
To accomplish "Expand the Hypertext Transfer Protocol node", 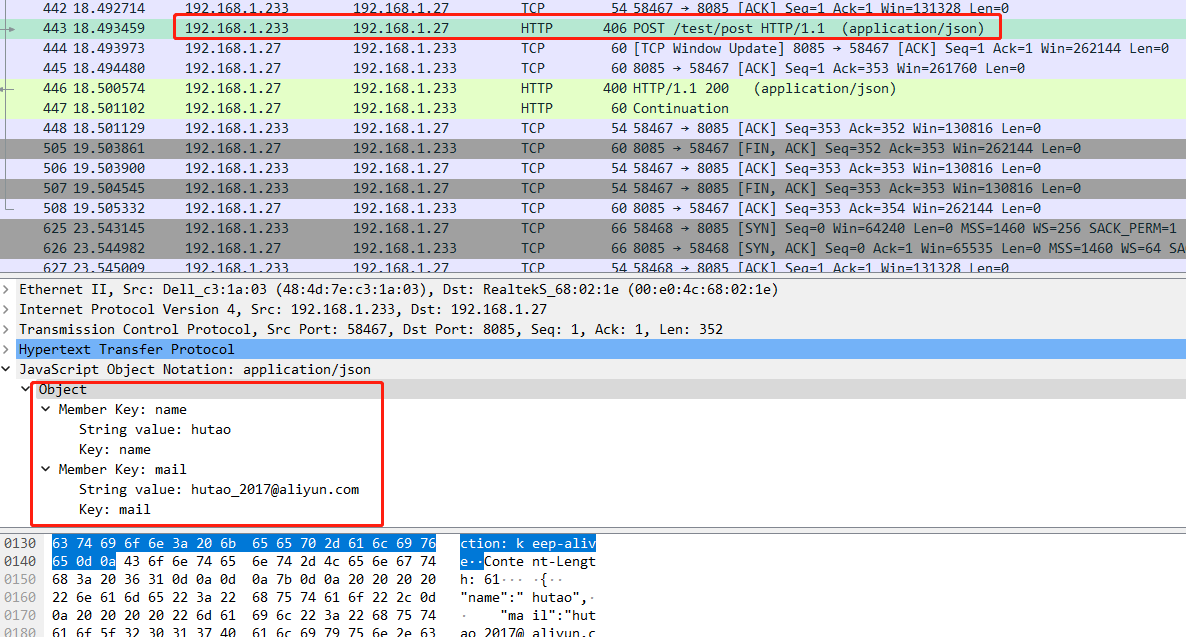I will click(x=8, y=349).
